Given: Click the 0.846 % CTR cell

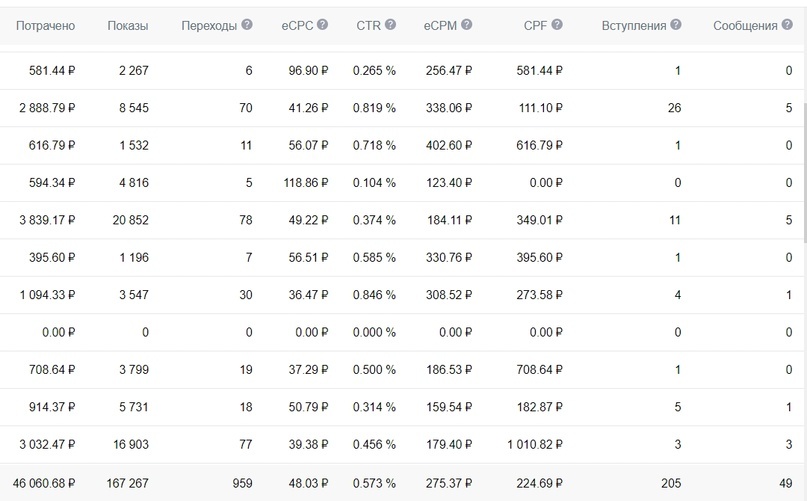Looking at the screenshot, I should coord(374,295).
